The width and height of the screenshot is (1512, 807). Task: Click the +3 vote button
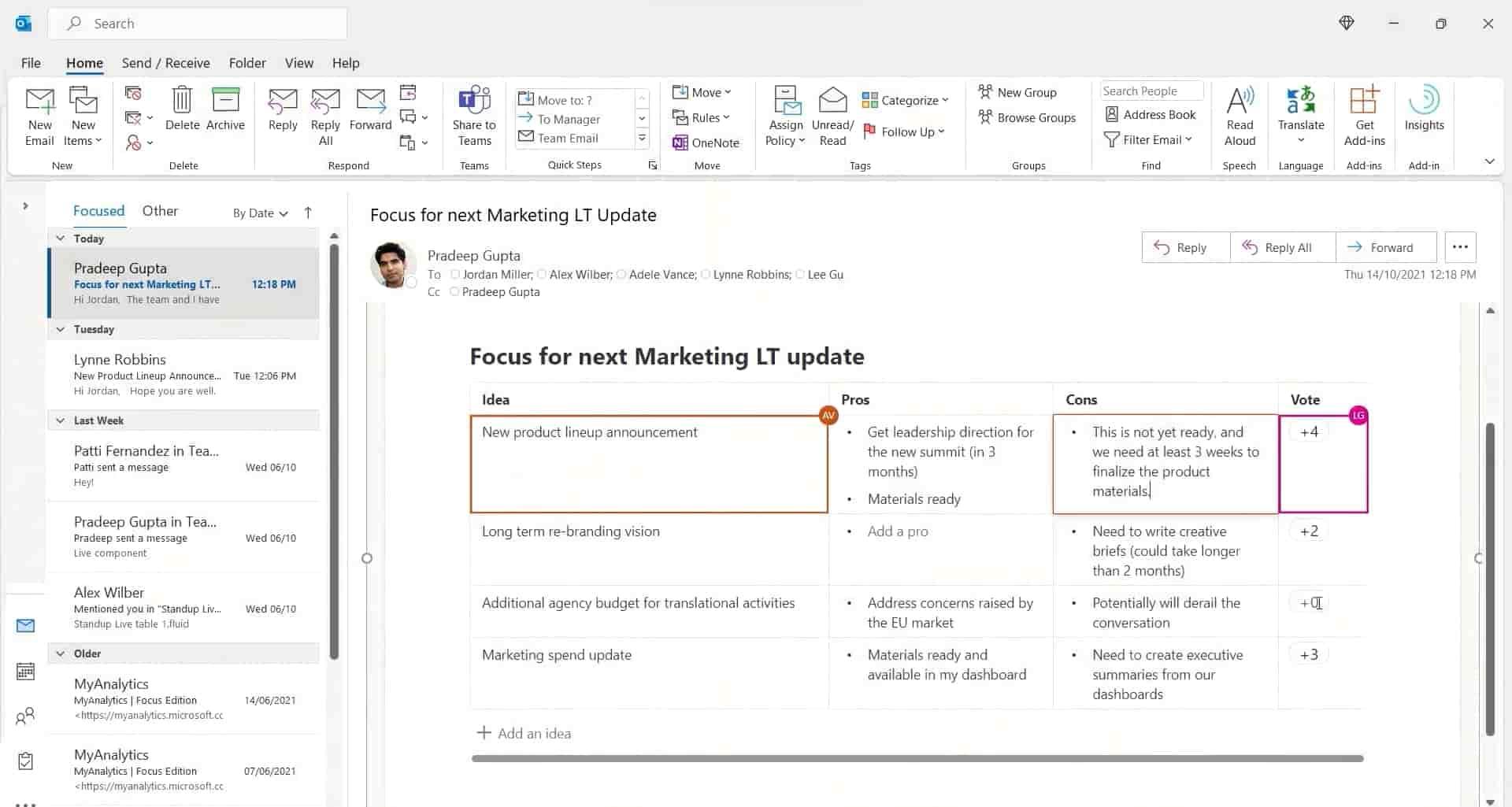tap(1309, 655)
